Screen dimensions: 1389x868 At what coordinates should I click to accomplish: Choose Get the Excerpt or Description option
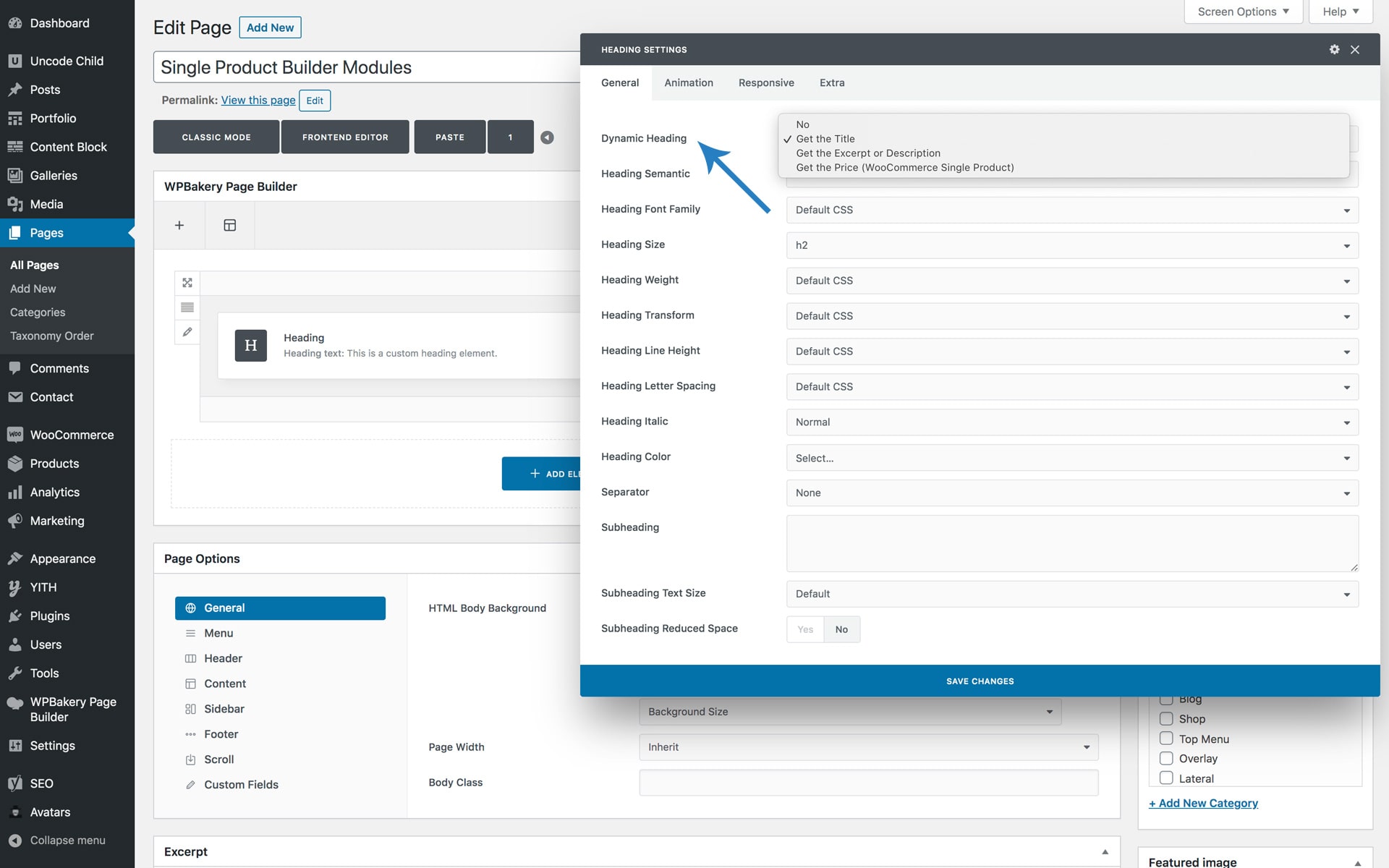(867, 153)
